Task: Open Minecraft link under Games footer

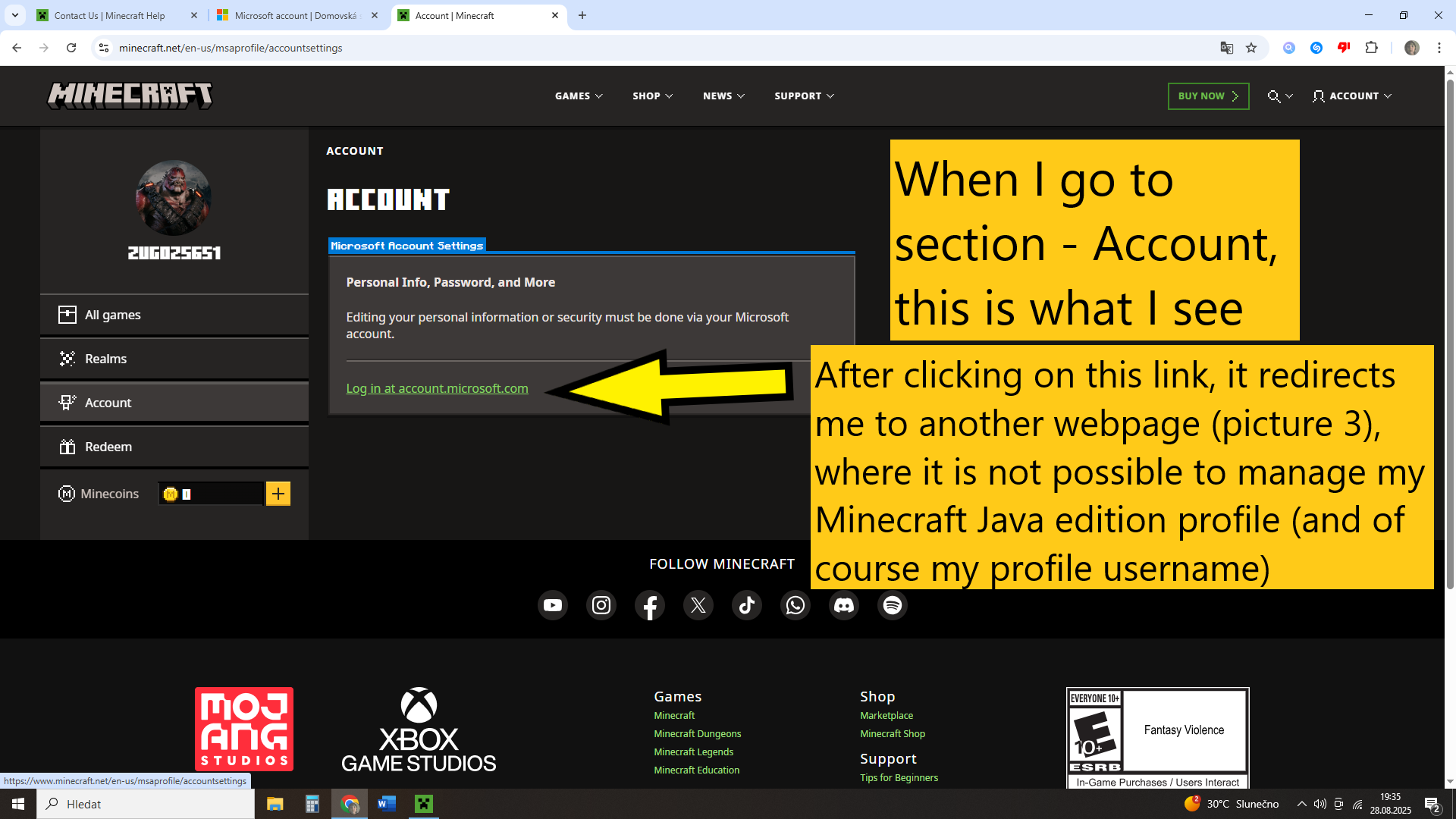Action: tap(674, 715)
